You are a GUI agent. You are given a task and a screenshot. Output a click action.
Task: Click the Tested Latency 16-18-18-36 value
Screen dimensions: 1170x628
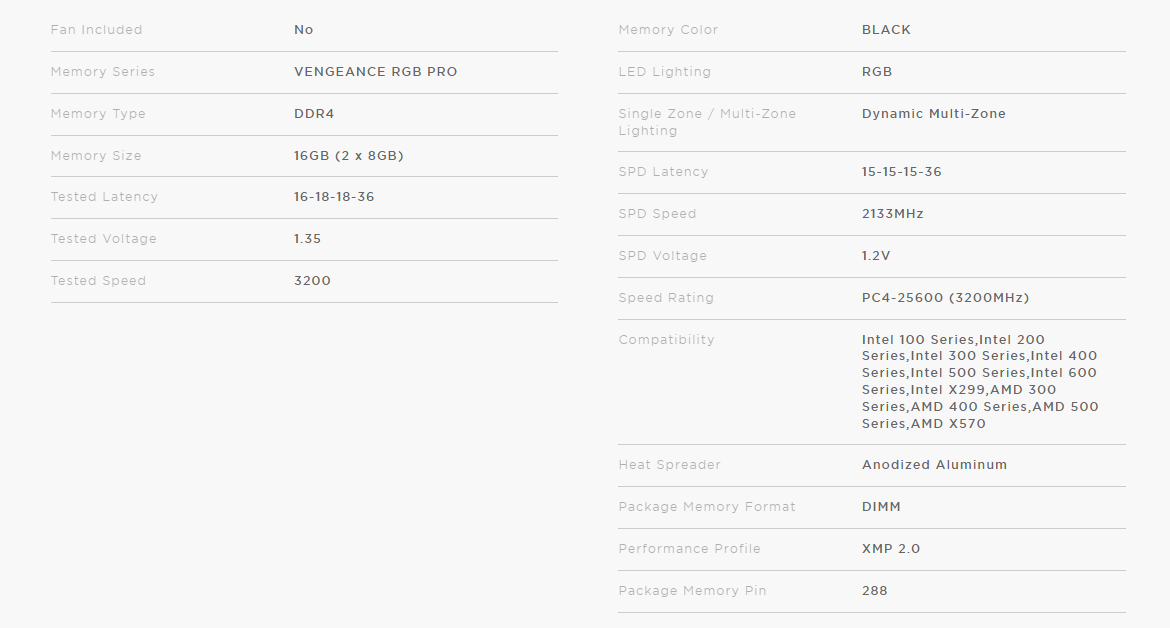coord(334,197)
